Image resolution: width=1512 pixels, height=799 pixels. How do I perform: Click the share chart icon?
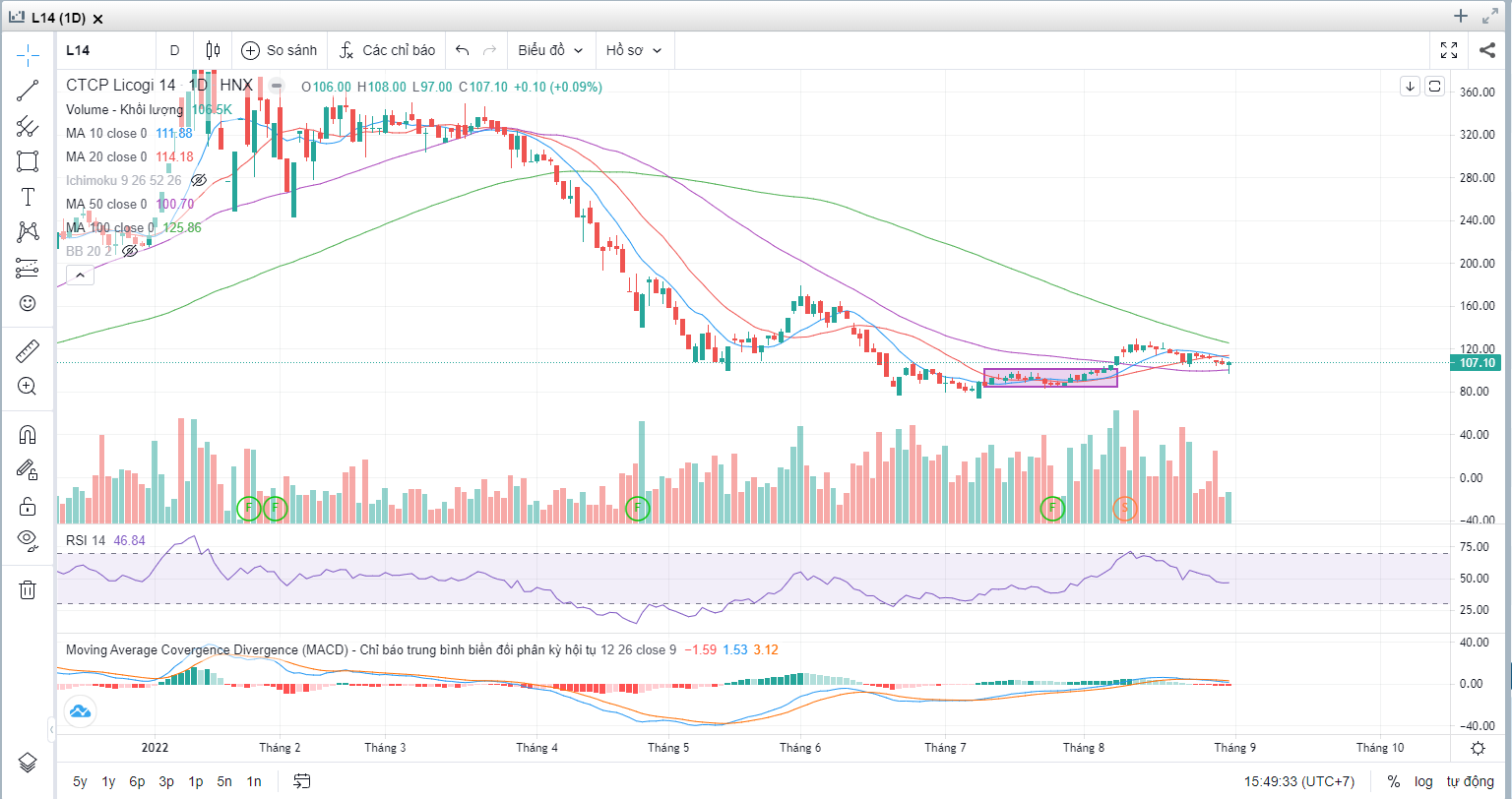pos(1486,50)
